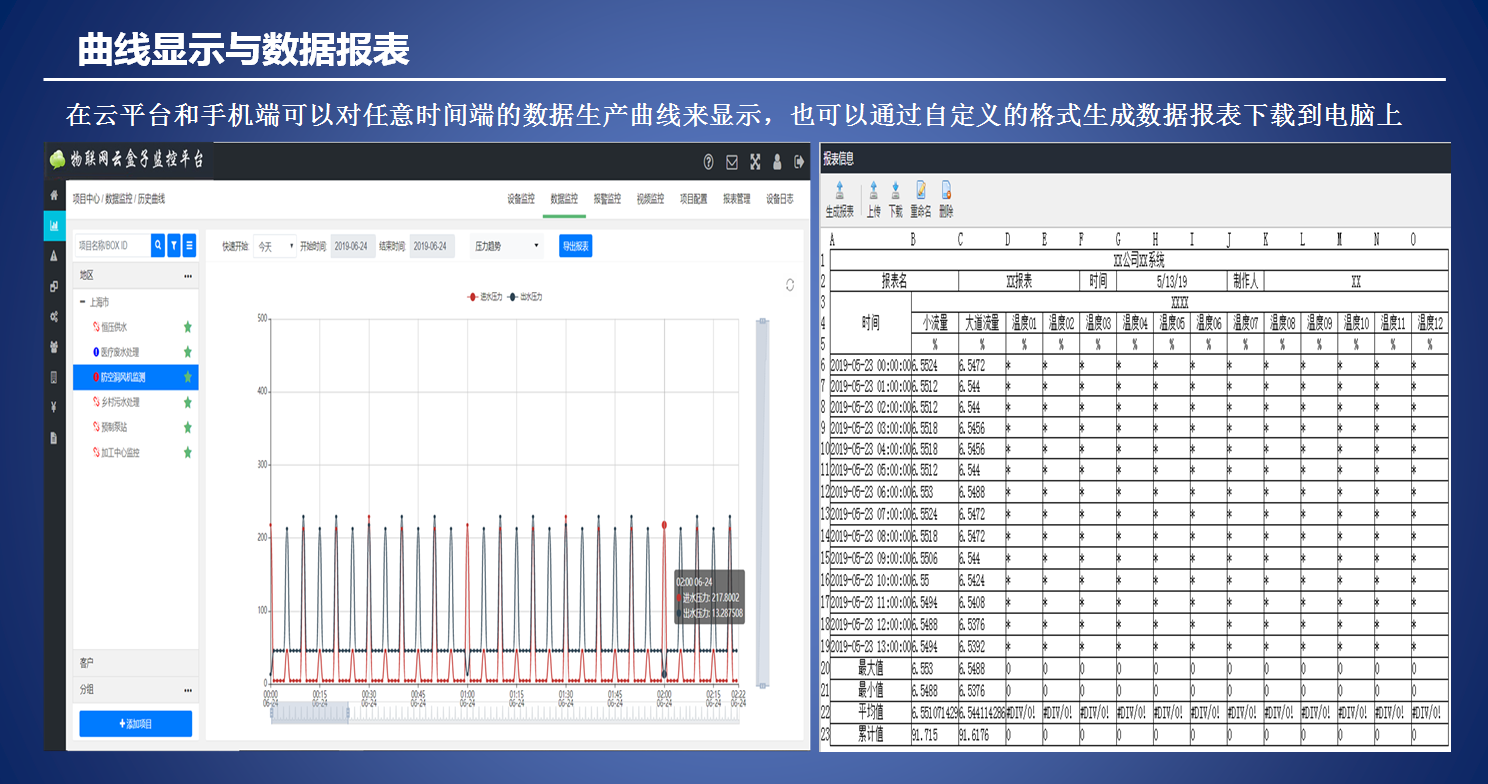
Task: Click the 添加项目 button
Action: click(x=135, y=724)
